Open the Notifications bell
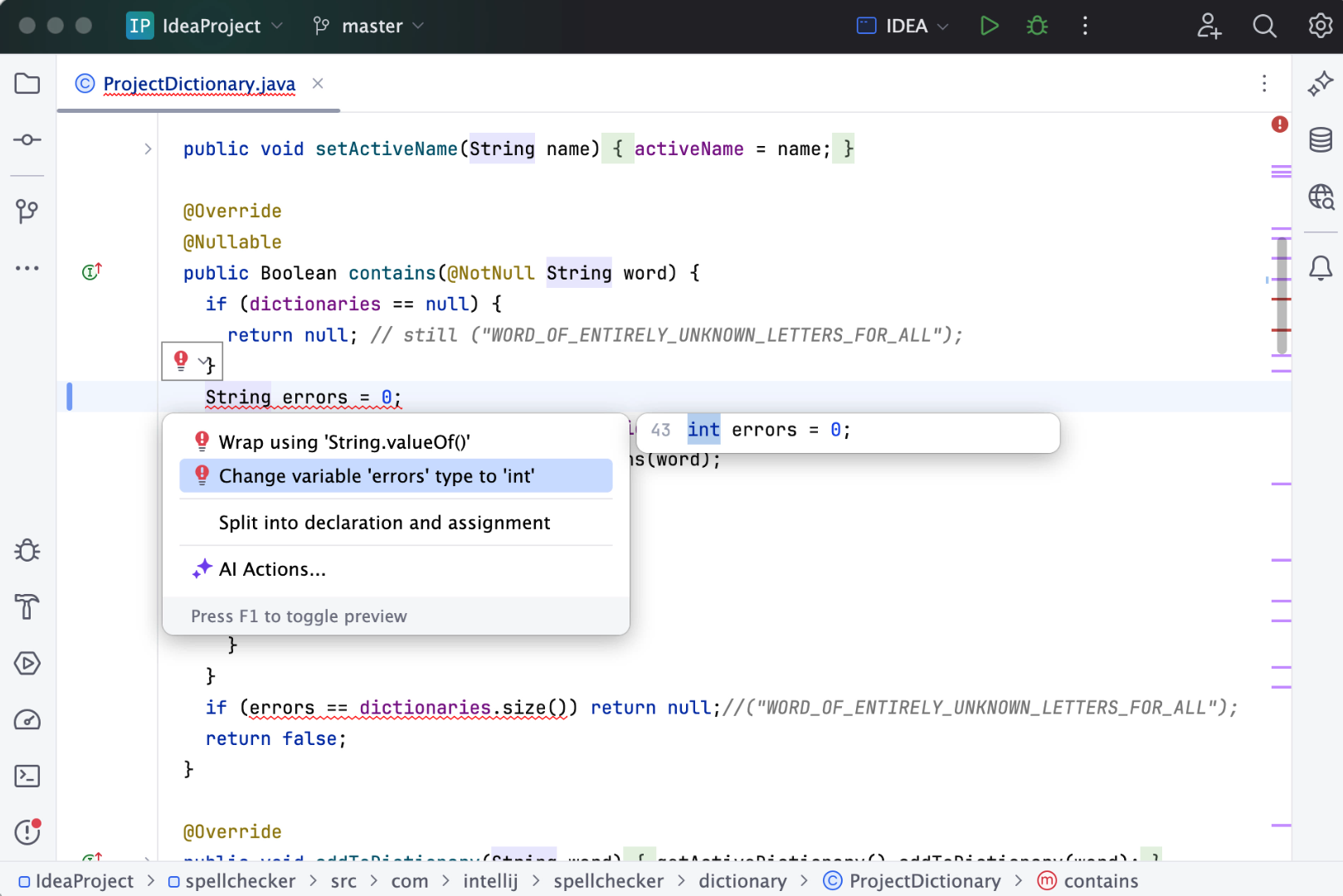 pyautogui.click(x=1321, y=268)
